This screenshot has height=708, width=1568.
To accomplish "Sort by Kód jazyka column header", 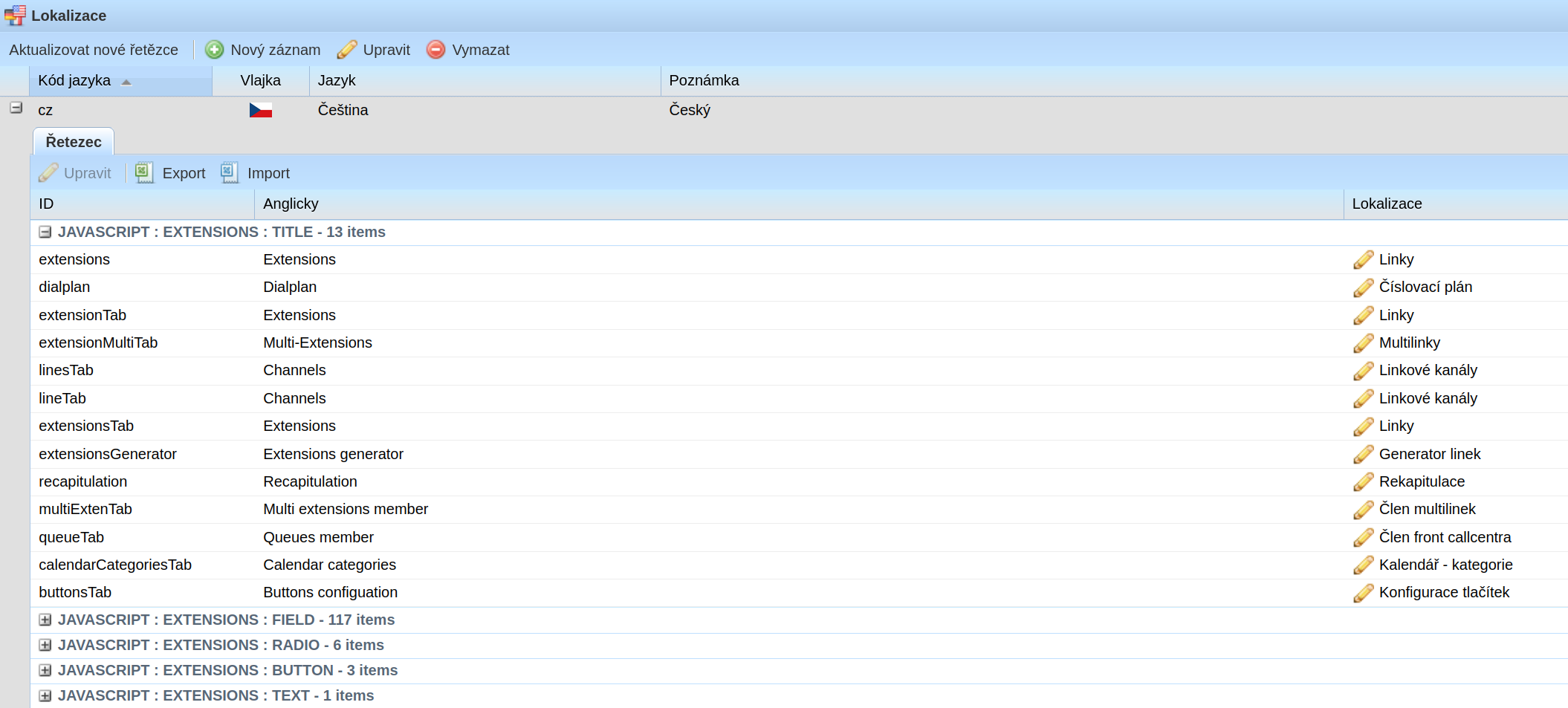I will pyautogui.click(x=120, y=80).
